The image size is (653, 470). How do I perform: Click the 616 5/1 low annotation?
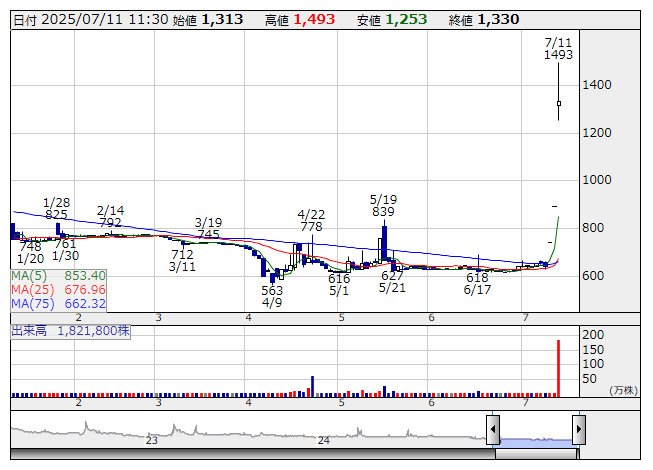(339, 285)
